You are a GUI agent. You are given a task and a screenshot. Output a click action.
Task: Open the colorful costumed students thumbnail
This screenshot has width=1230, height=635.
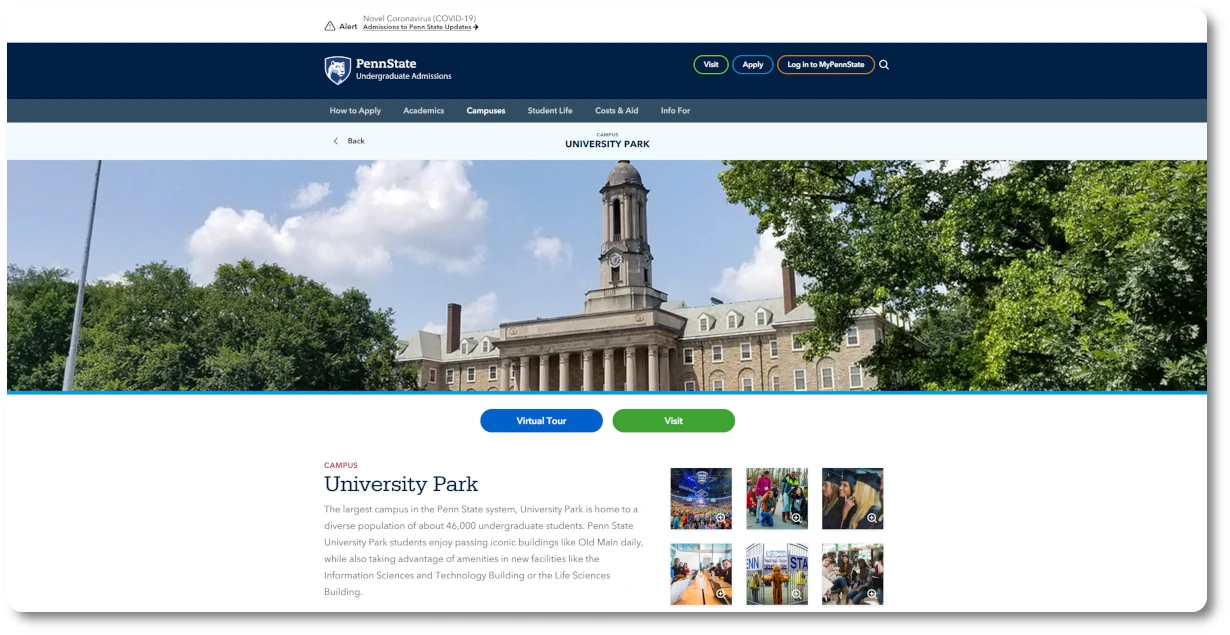point(777,499)
